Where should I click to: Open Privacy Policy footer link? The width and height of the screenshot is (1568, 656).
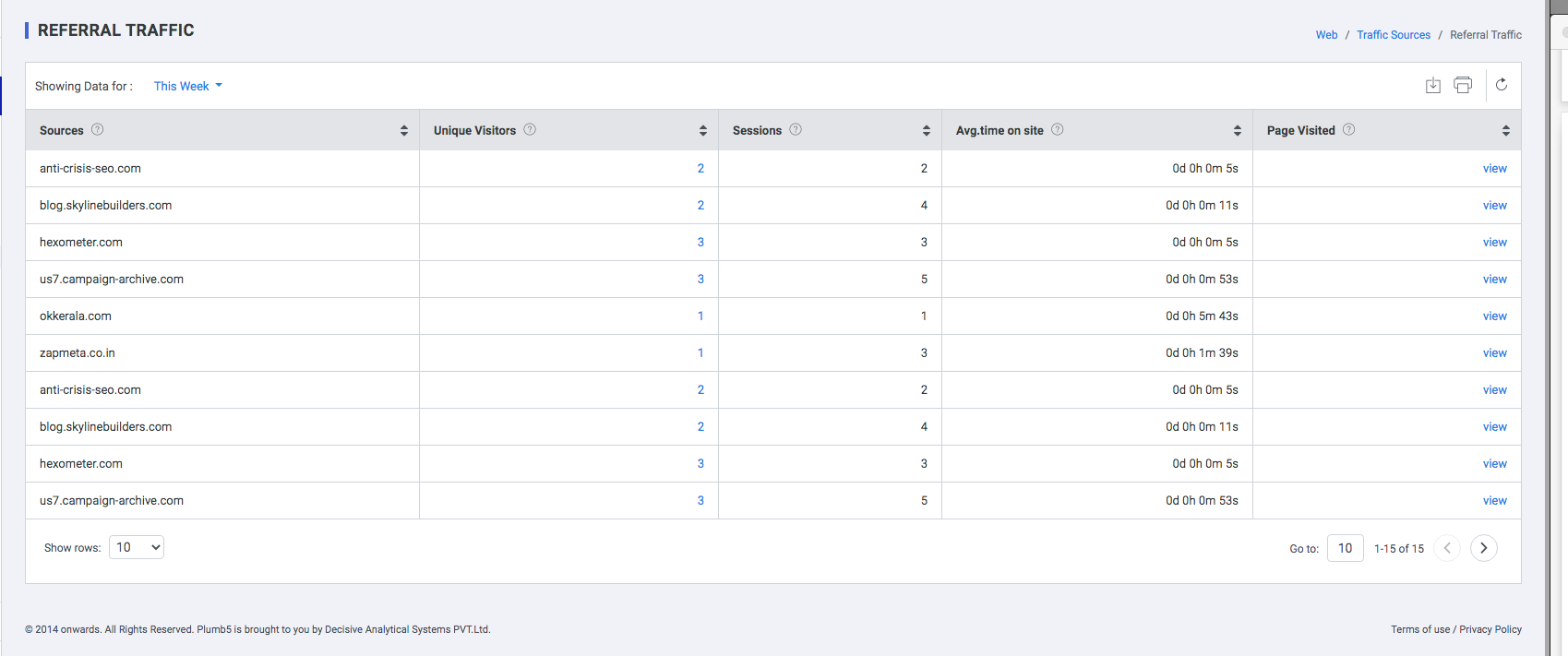point(1490,629)
